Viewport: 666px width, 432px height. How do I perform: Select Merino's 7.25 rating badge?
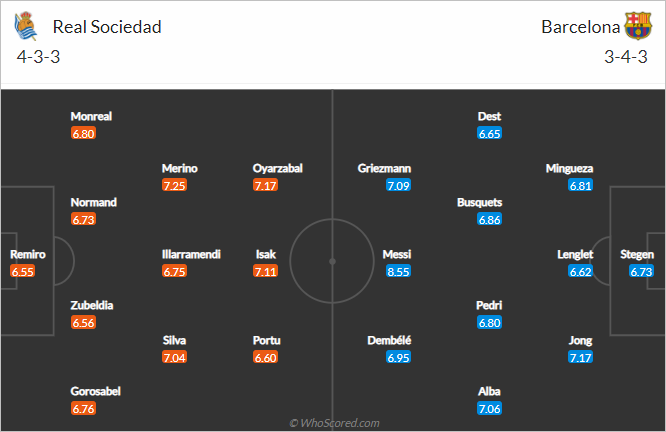[x=174, y=186]
